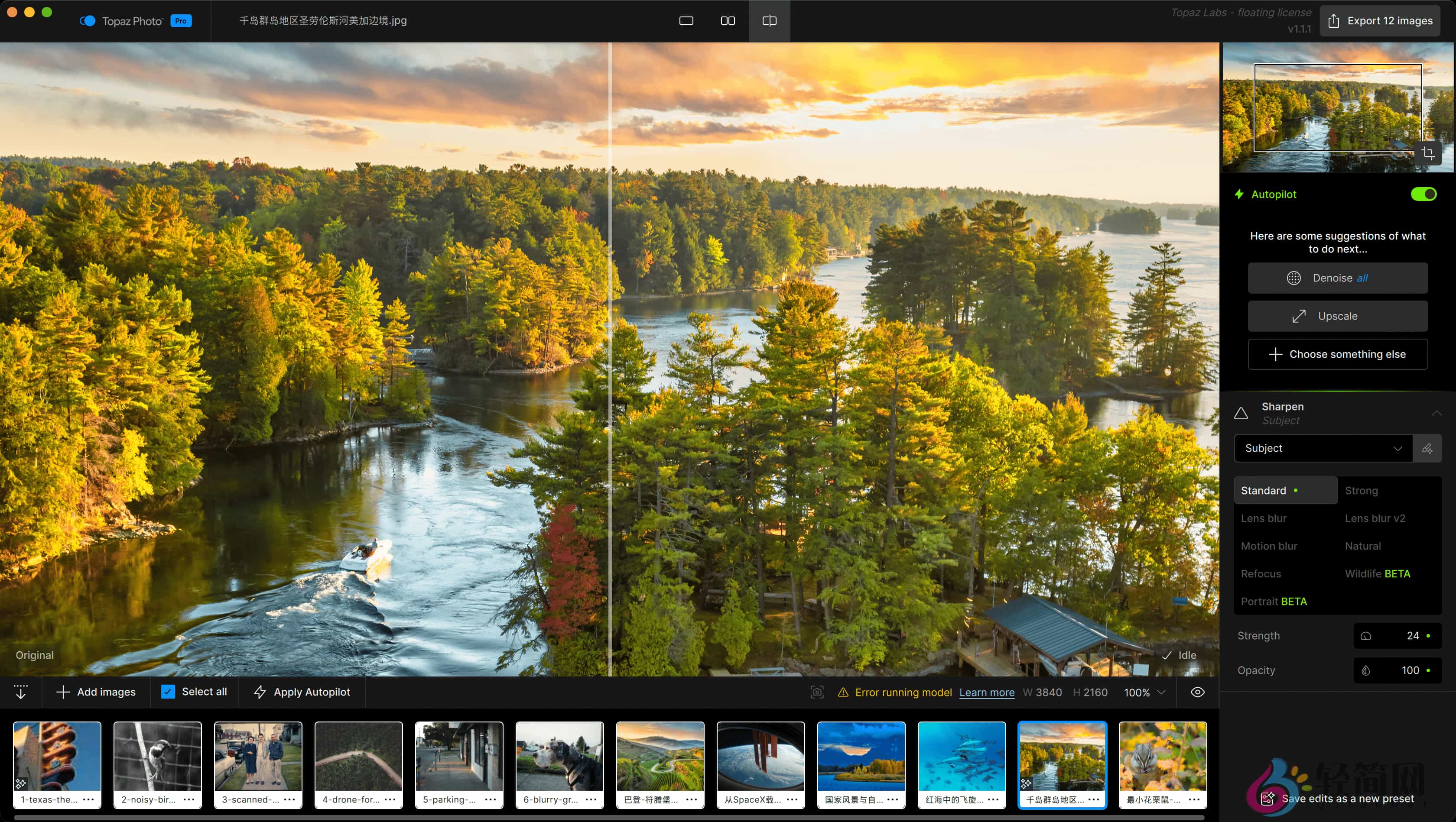Select the Lens blur v2 model
This screenshot has height=822, width=1456.
[x=1375, y=518]
